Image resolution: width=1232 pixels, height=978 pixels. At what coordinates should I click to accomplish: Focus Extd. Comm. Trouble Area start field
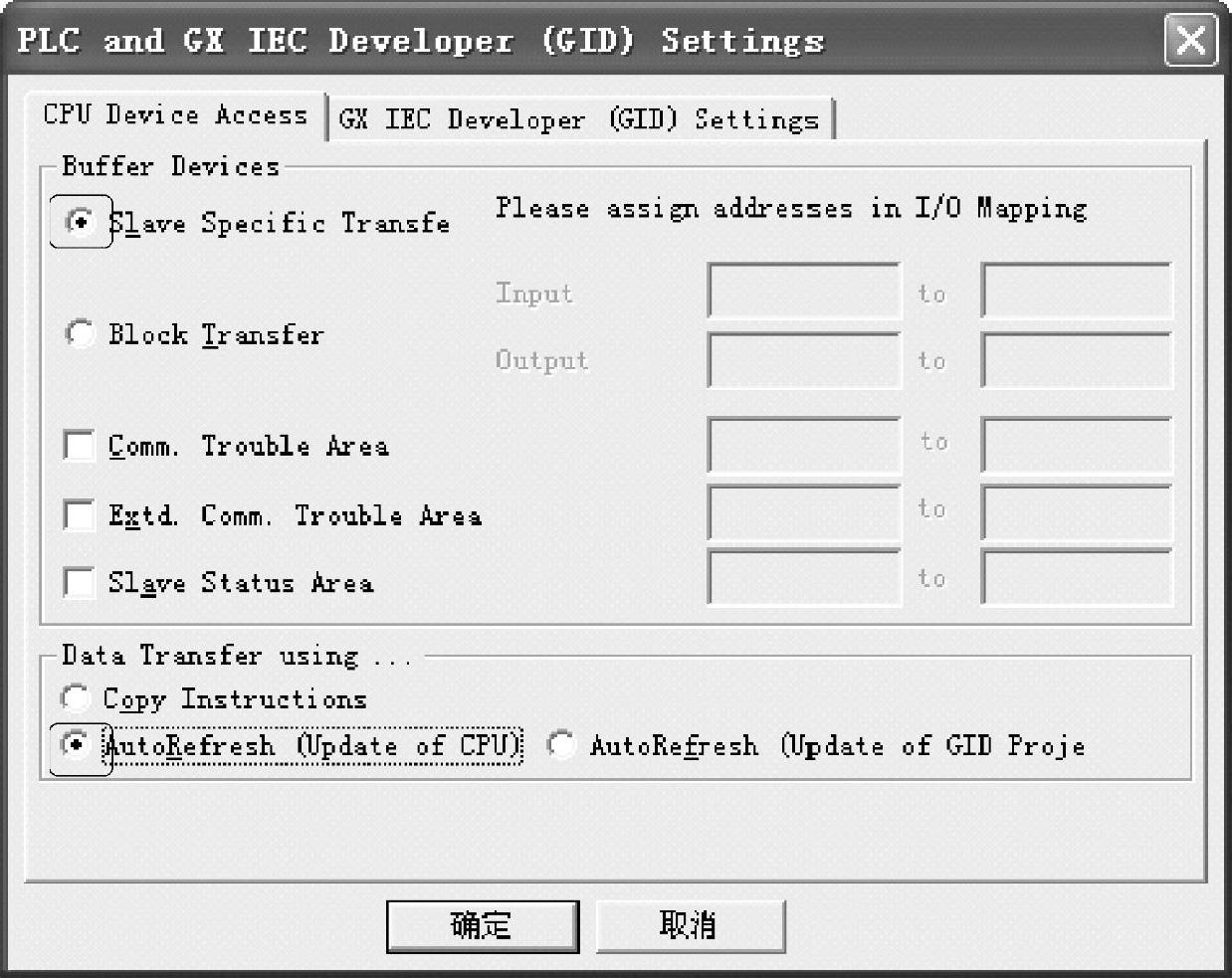coord(804,511)
